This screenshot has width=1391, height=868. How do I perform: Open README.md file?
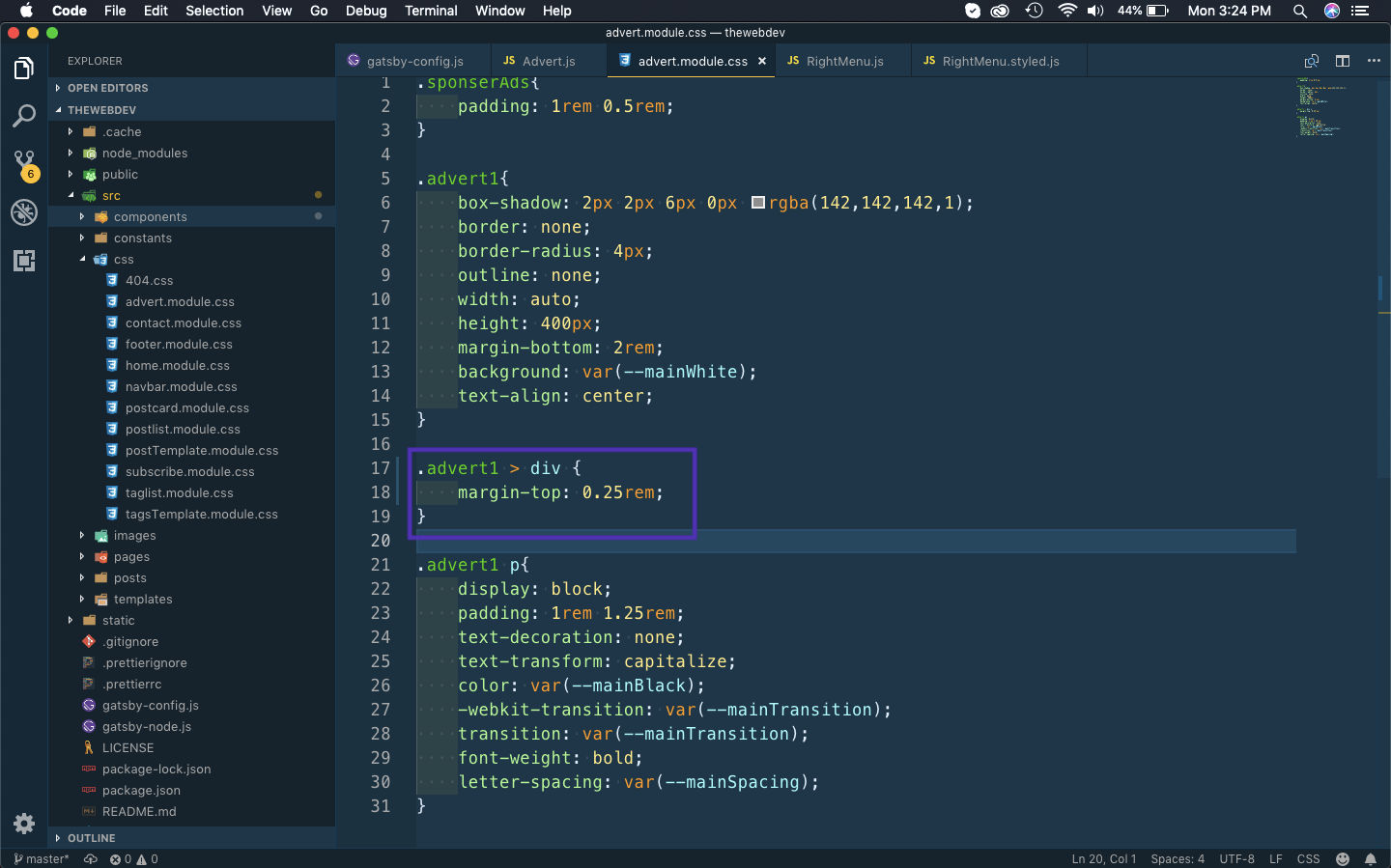(192, 812)
